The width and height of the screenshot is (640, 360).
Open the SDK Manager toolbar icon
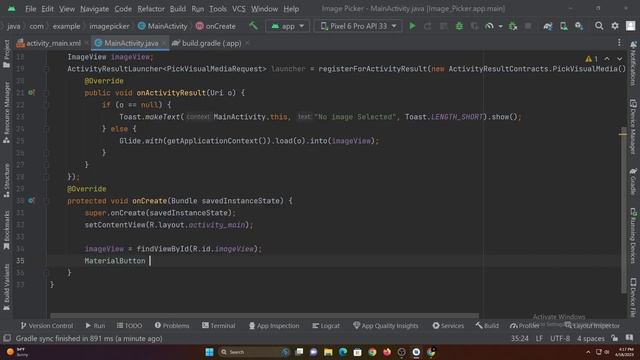[x=579, y=26]
